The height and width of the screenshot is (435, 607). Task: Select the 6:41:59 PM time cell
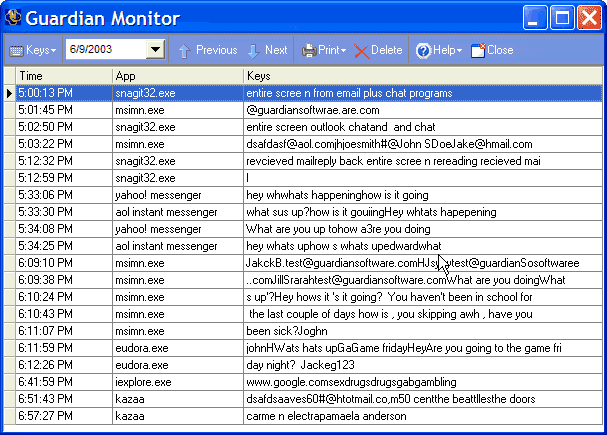64,382
